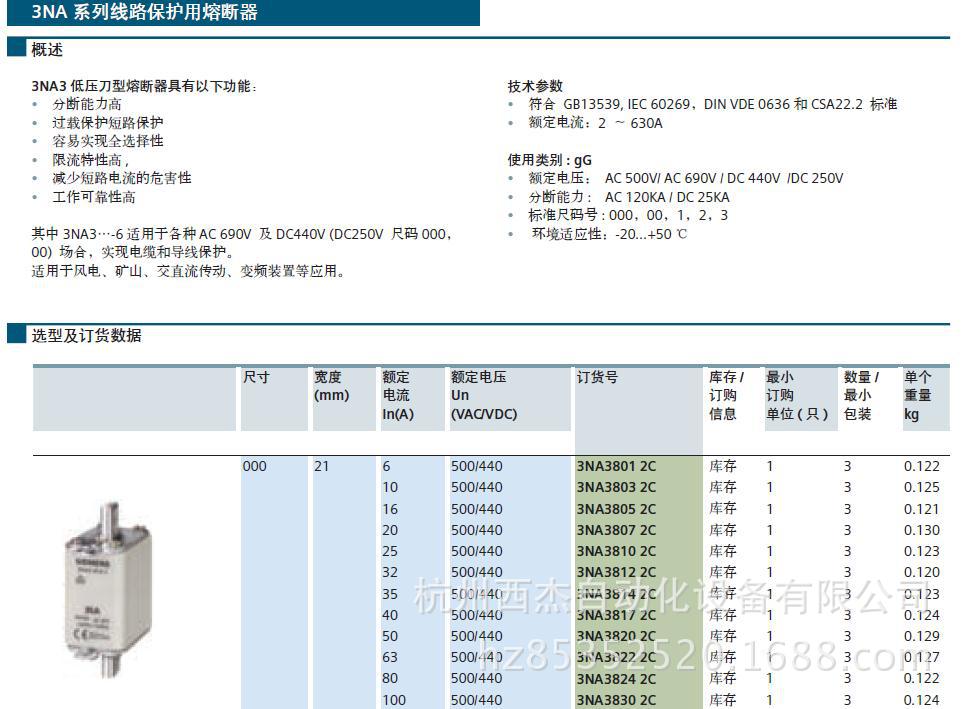Click the bullet '限流特性高'

pos(91,160)
